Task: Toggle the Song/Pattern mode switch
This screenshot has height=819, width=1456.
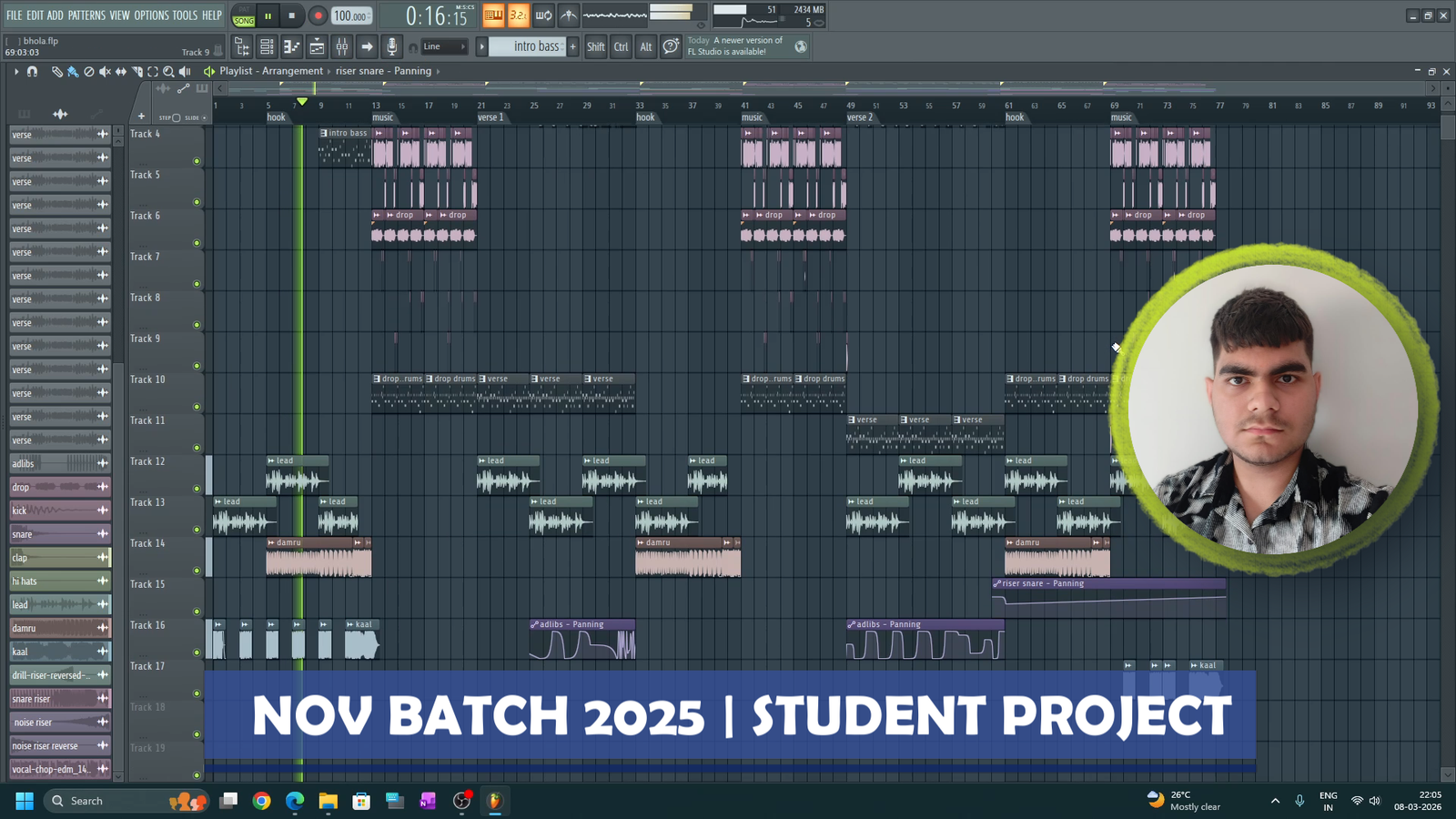Action: coord(243,15)
